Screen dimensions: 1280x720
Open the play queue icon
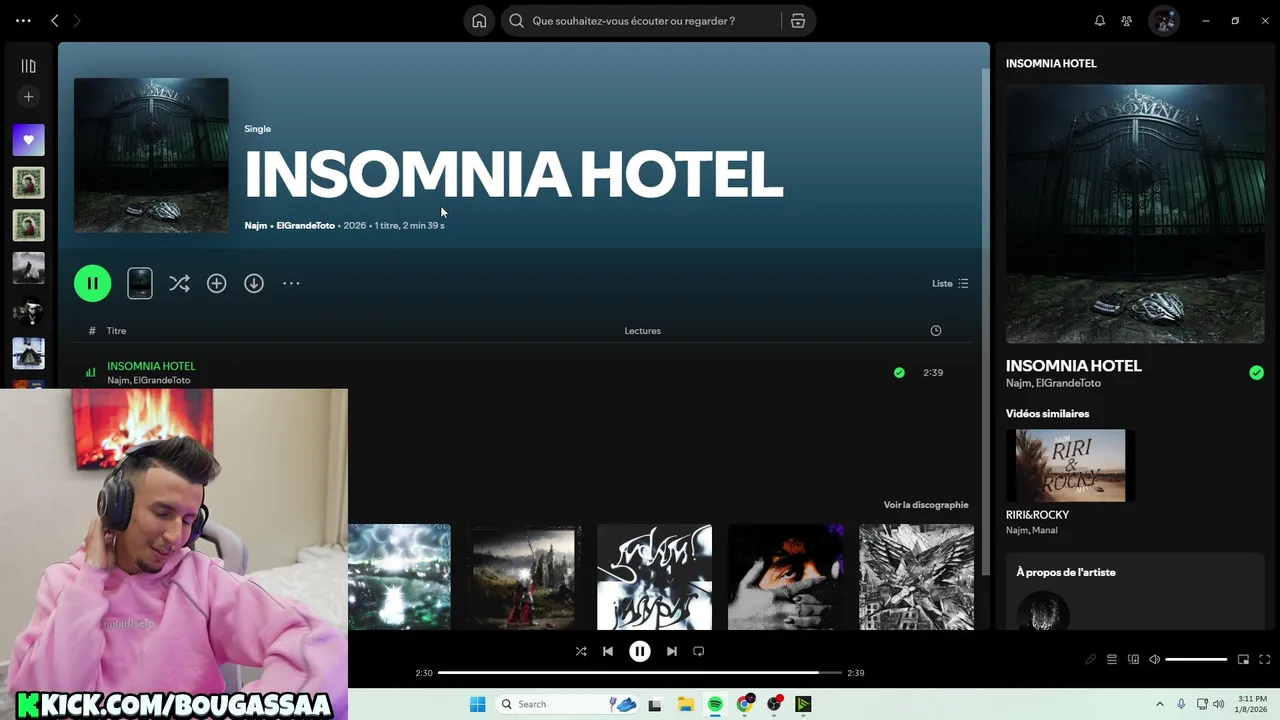[1112, 660]
